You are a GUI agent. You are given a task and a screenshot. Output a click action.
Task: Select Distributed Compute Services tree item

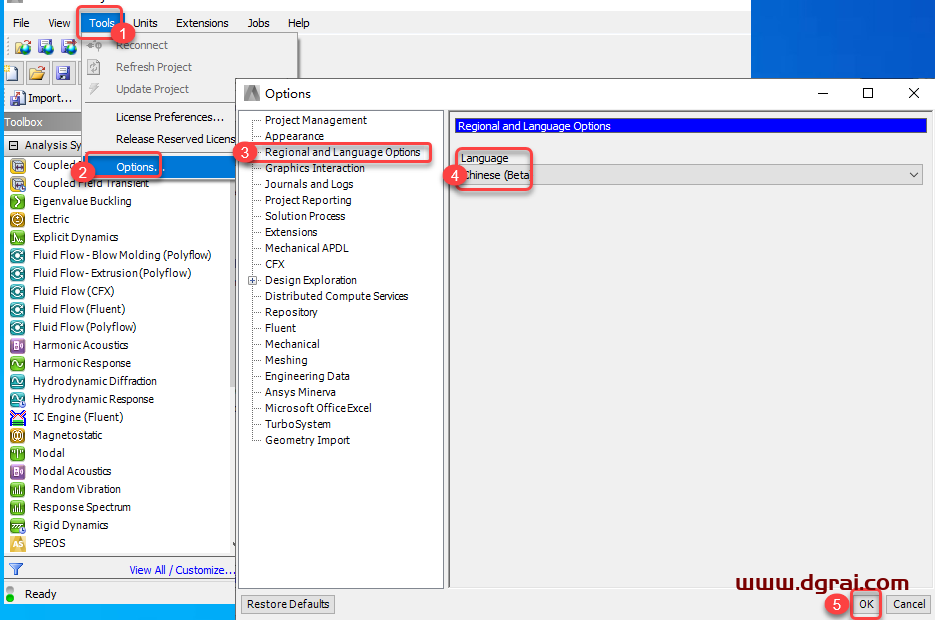pyautogui.click(x=336, y=296)
